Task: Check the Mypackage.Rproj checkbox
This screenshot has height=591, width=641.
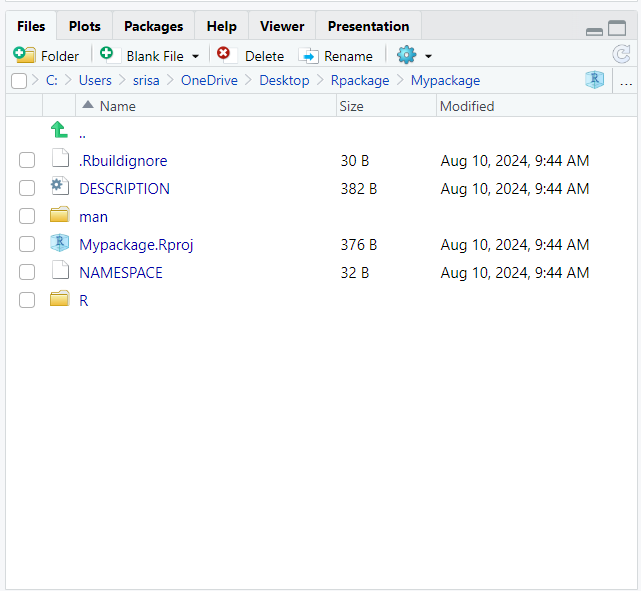Action: coord(27,244)
